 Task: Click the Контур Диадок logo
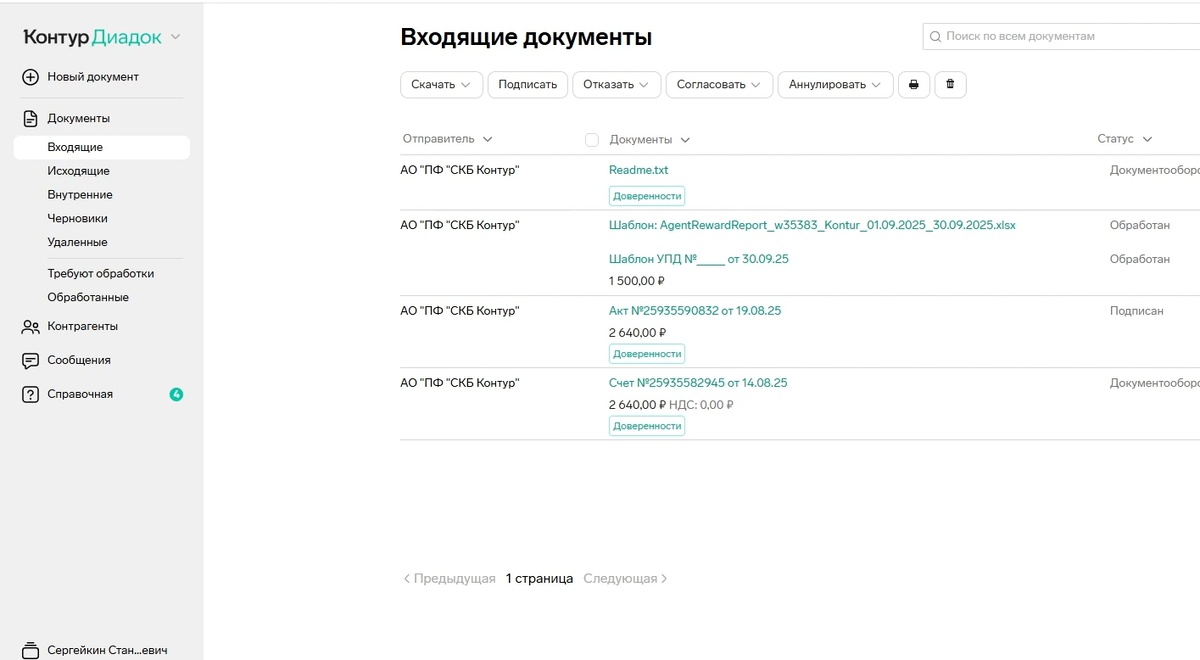pyautogui.click(x=92, y=37)
